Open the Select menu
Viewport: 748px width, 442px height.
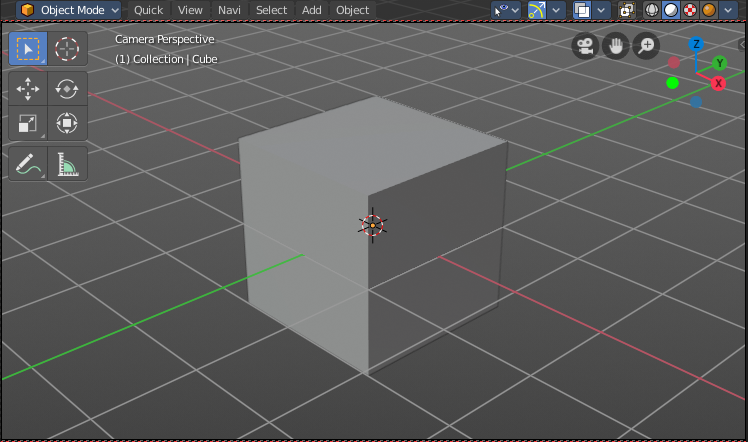coord(271,10)
